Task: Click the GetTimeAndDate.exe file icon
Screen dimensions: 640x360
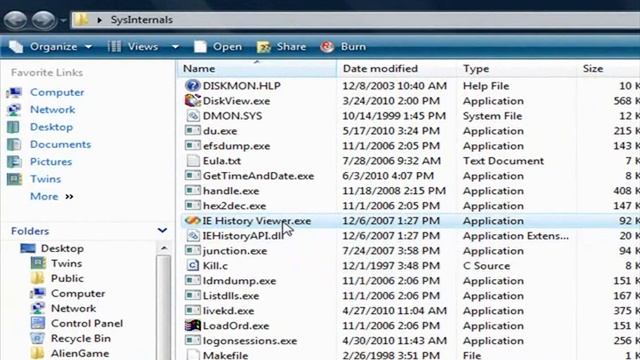Action: [192, 176]
